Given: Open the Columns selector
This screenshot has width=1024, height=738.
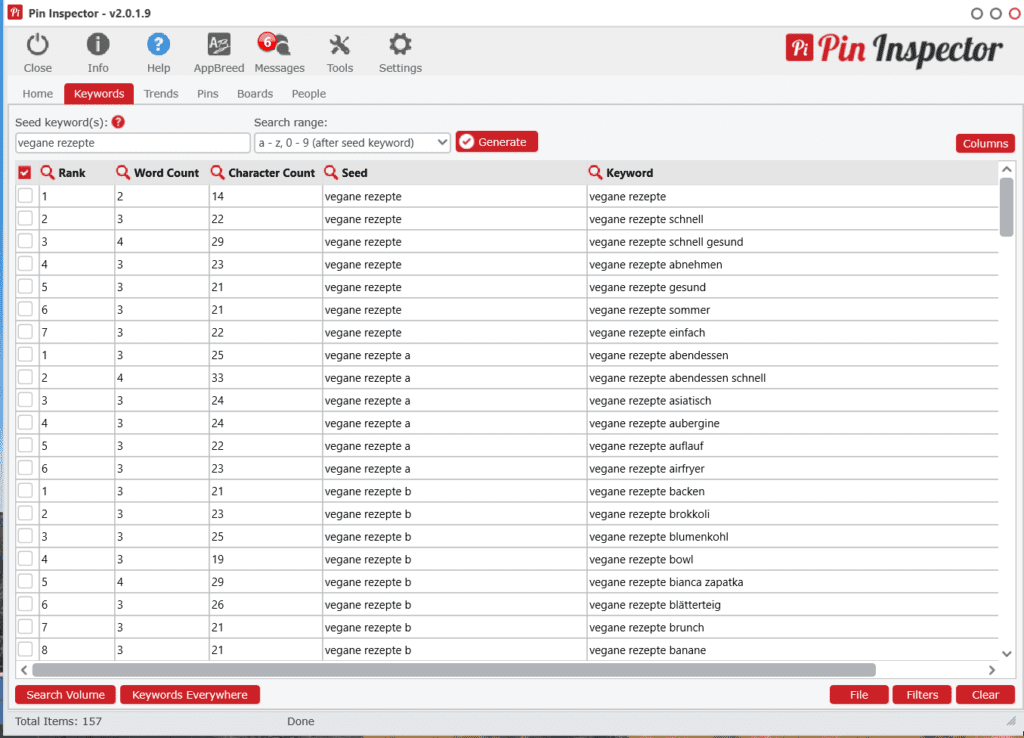Looking at the screenshot, I should (x=985, y=143).
